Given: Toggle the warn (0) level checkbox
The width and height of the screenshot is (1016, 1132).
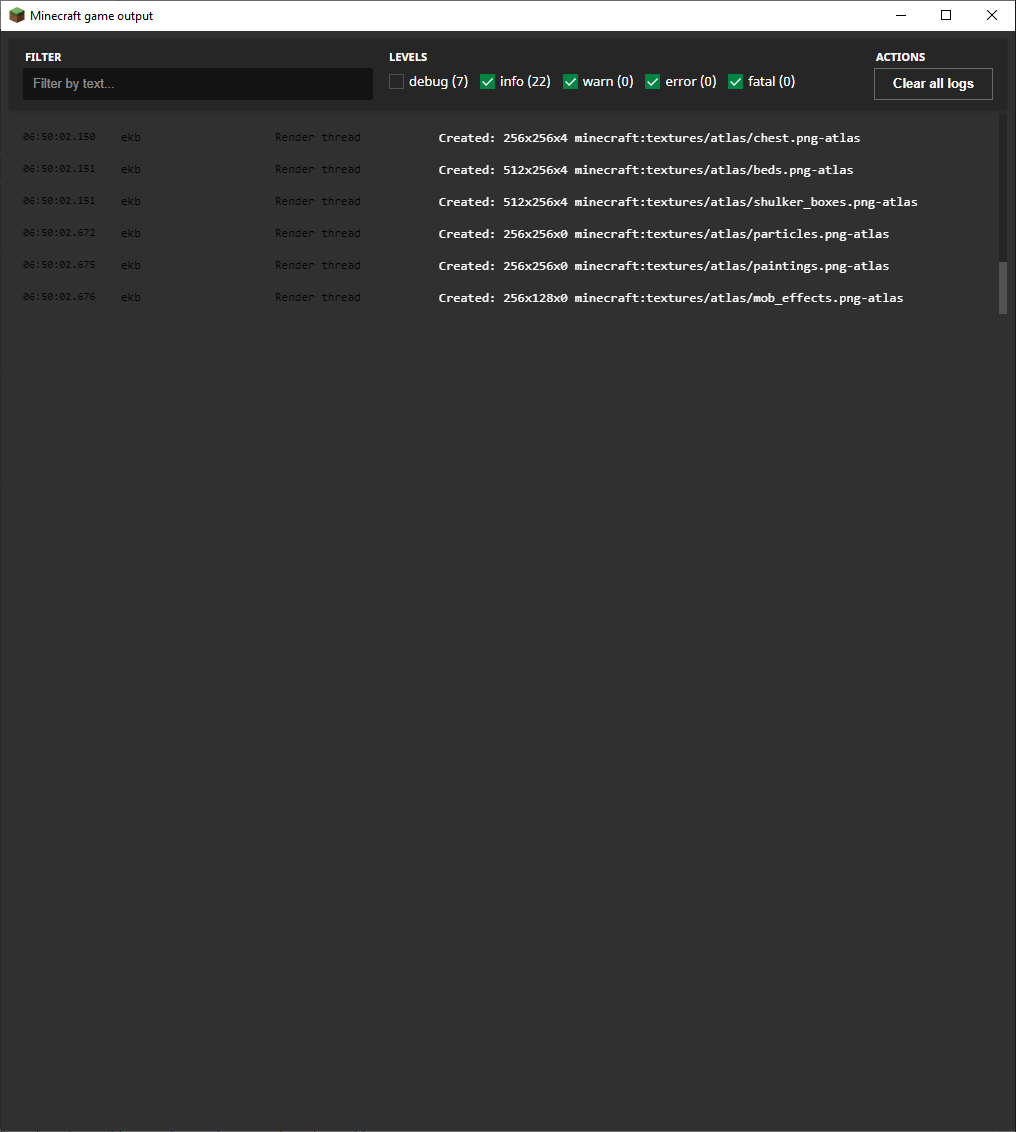Looking at the screenshot, I should (570, 82).
